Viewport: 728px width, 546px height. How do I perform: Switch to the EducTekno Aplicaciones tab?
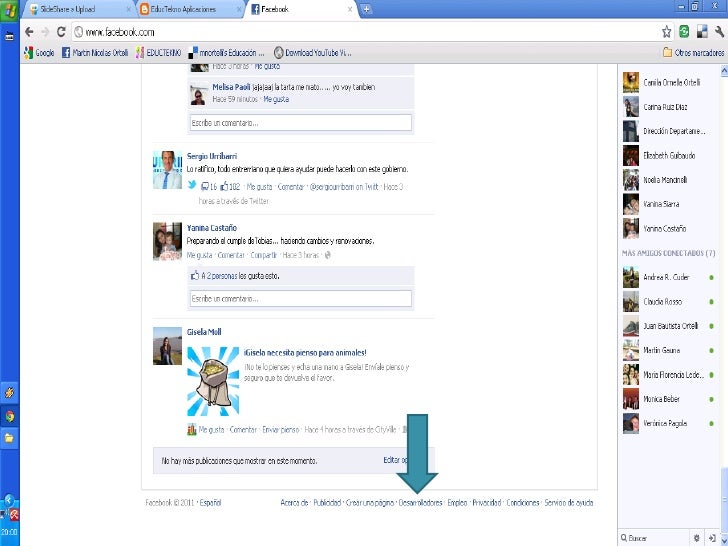point(190,9)
